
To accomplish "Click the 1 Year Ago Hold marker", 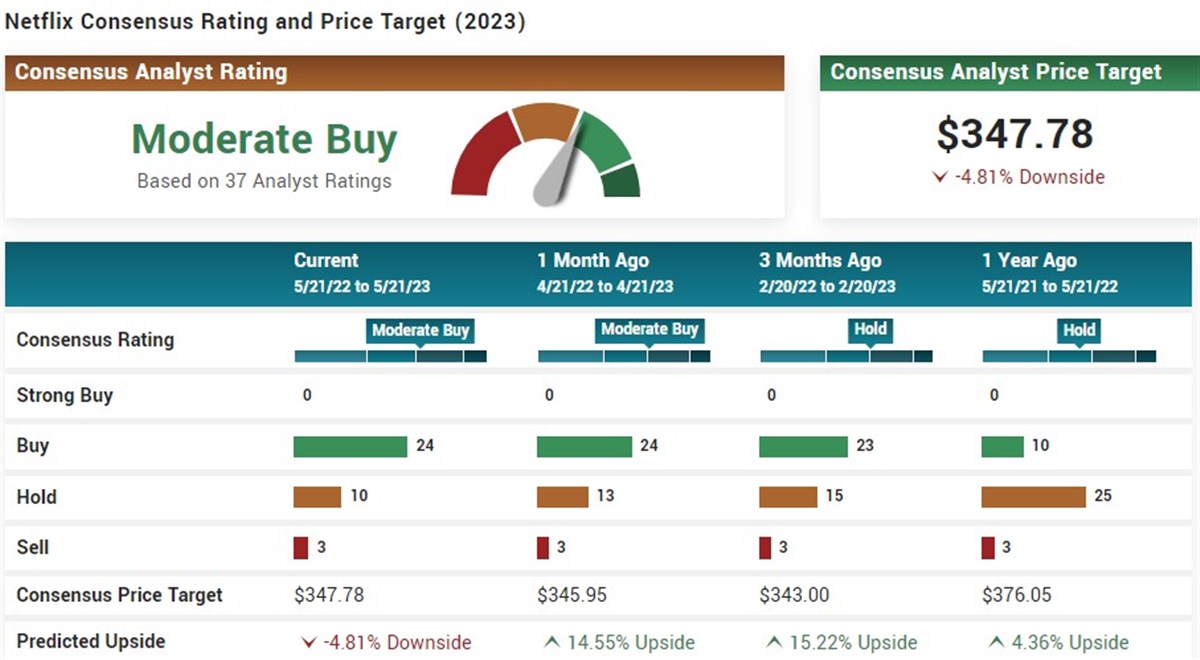I will click(1079, 330).
